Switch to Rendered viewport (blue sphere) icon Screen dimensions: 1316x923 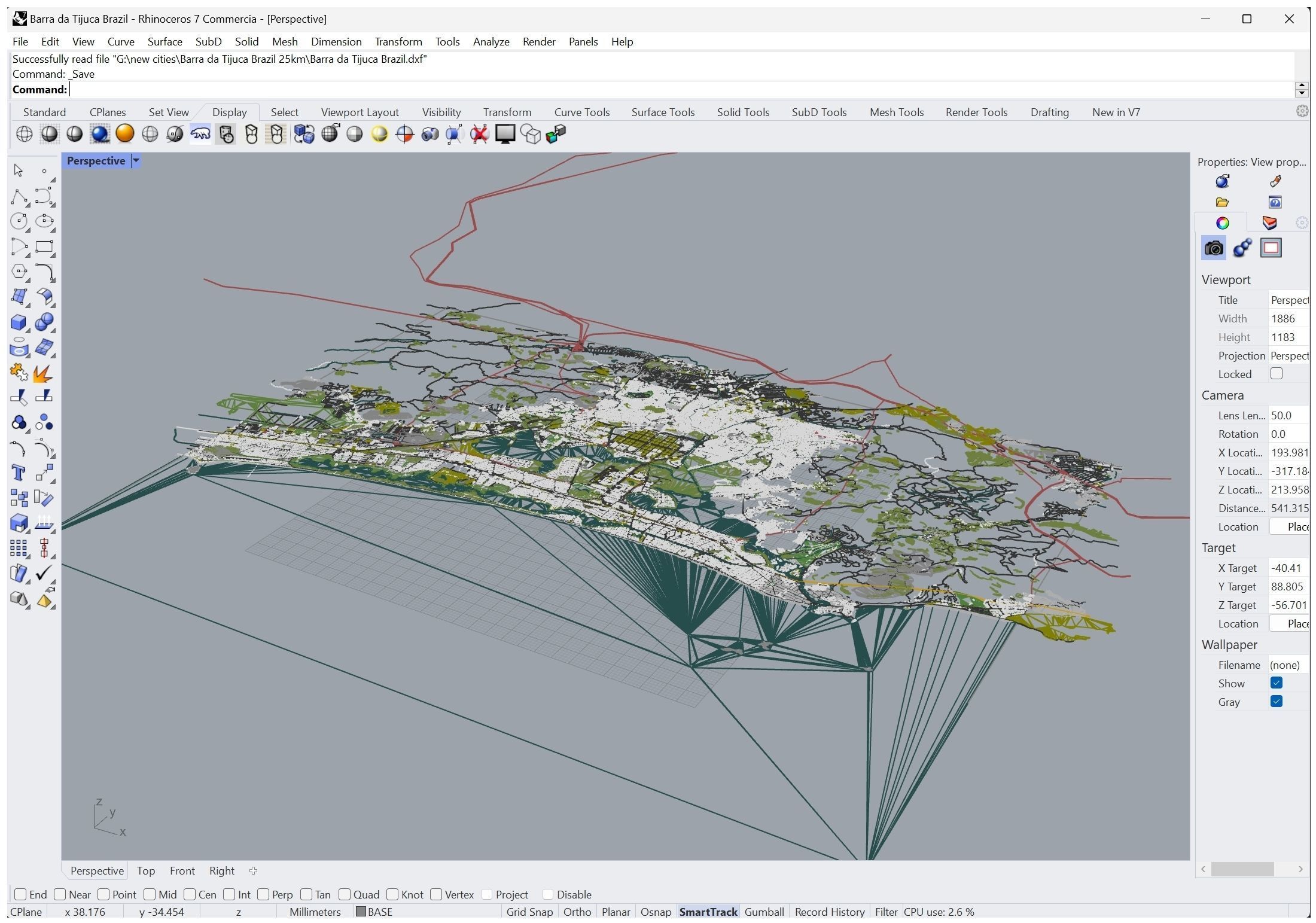[x=100, y=134]
